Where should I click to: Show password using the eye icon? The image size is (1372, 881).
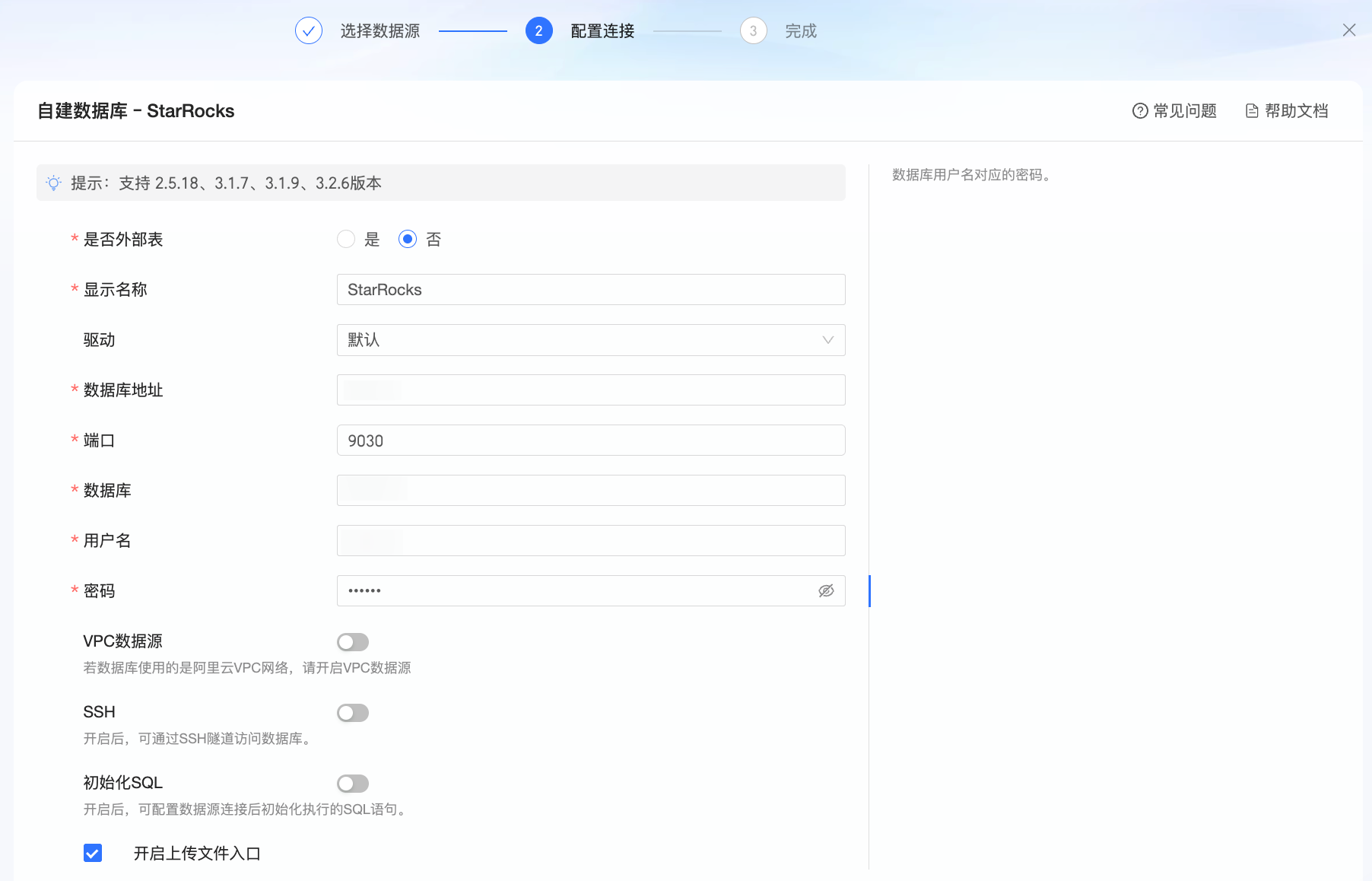[x=826, y=590]
